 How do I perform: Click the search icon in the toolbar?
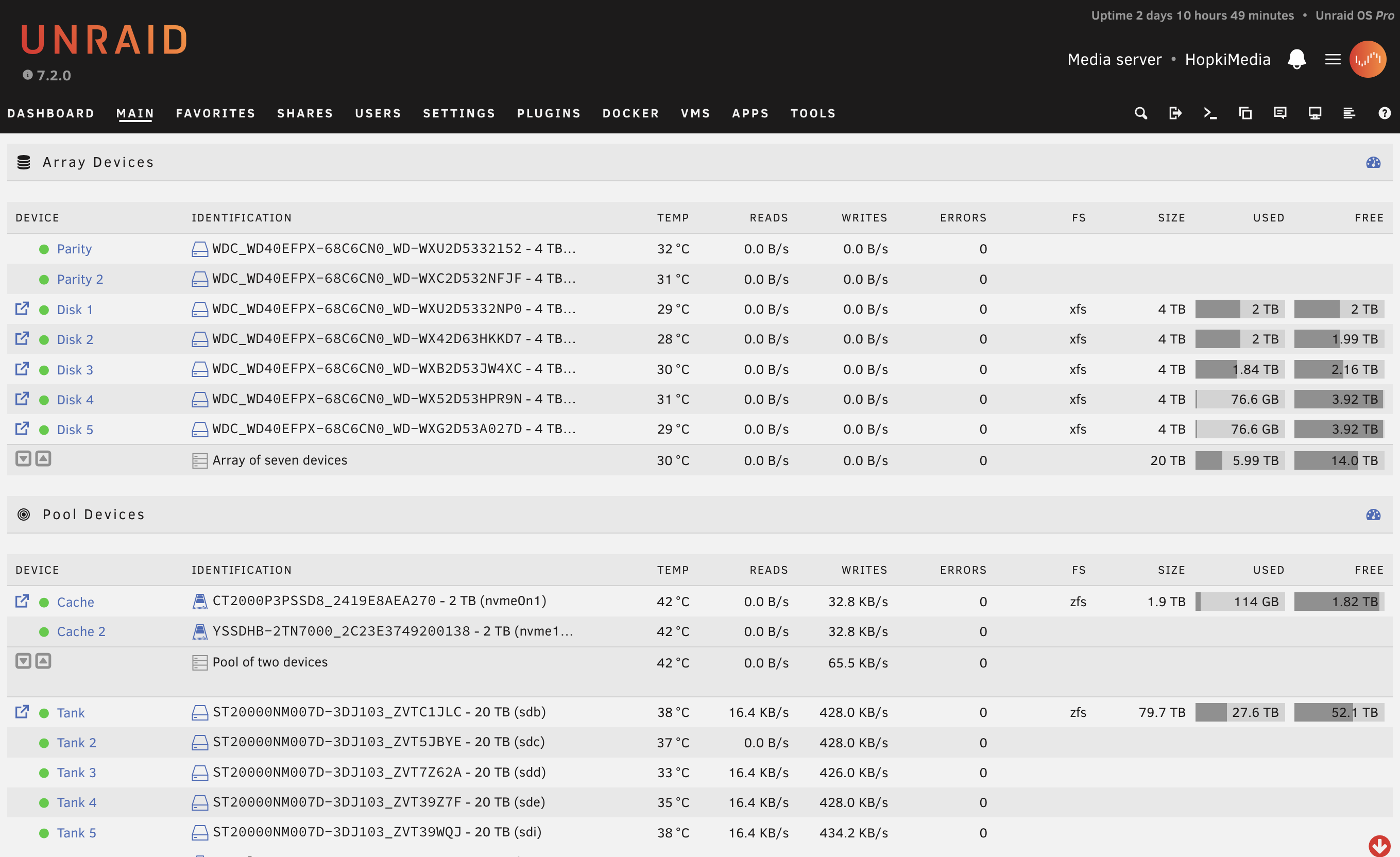point(1140,113)
